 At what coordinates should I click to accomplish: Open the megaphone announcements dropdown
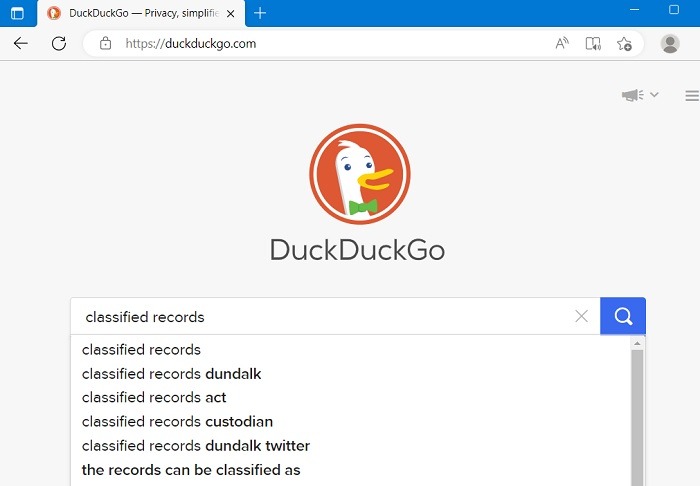pos(640,95)
